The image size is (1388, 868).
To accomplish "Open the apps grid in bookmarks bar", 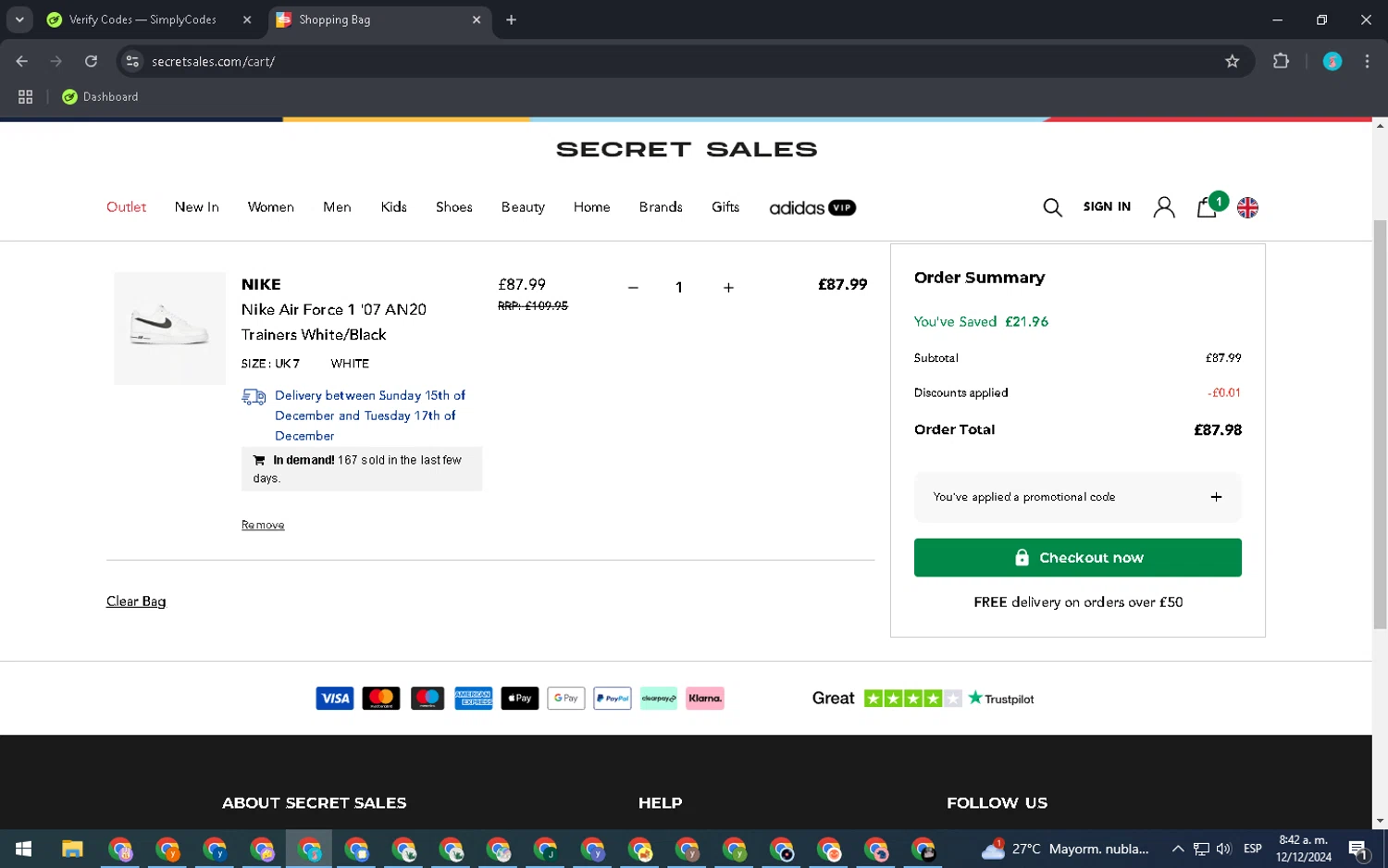I will [x=25, y=97].
